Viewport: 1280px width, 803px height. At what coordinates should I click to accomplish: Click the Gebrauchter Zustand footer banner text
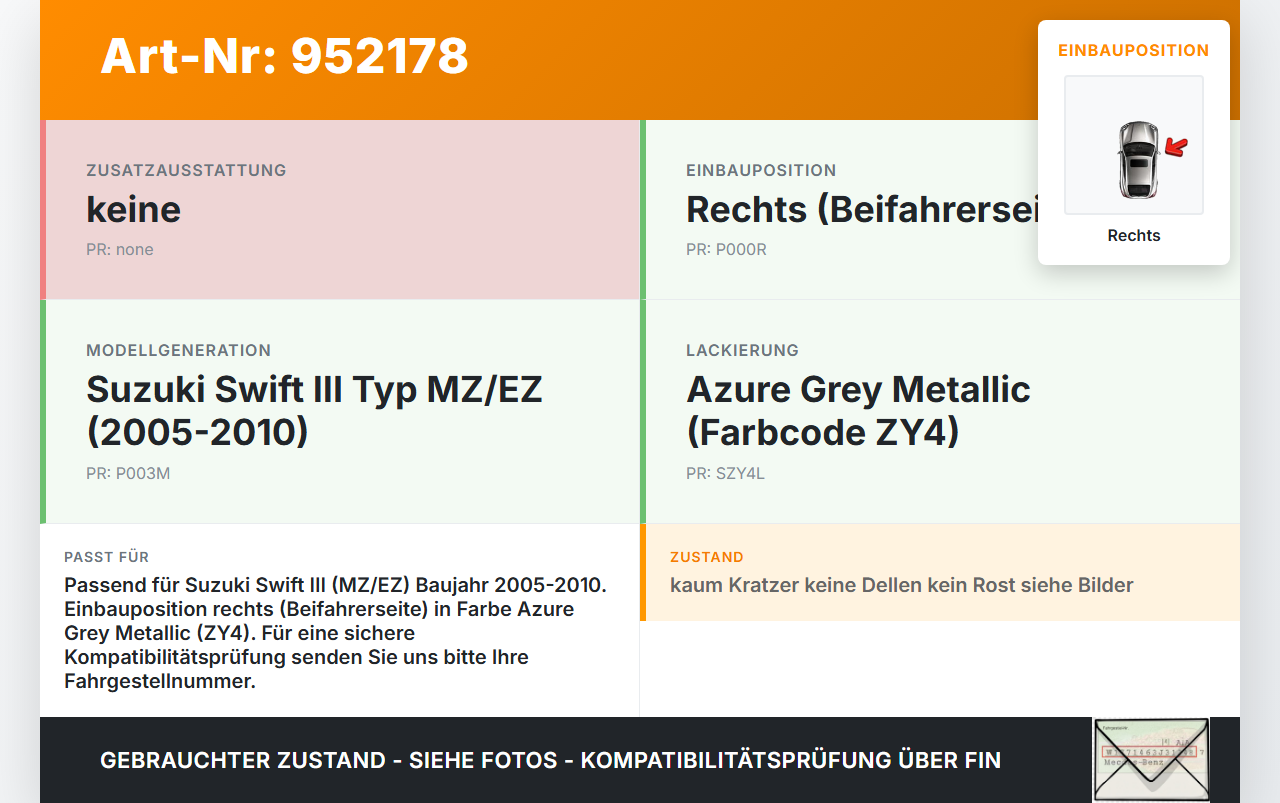click(x=550, y=760)
